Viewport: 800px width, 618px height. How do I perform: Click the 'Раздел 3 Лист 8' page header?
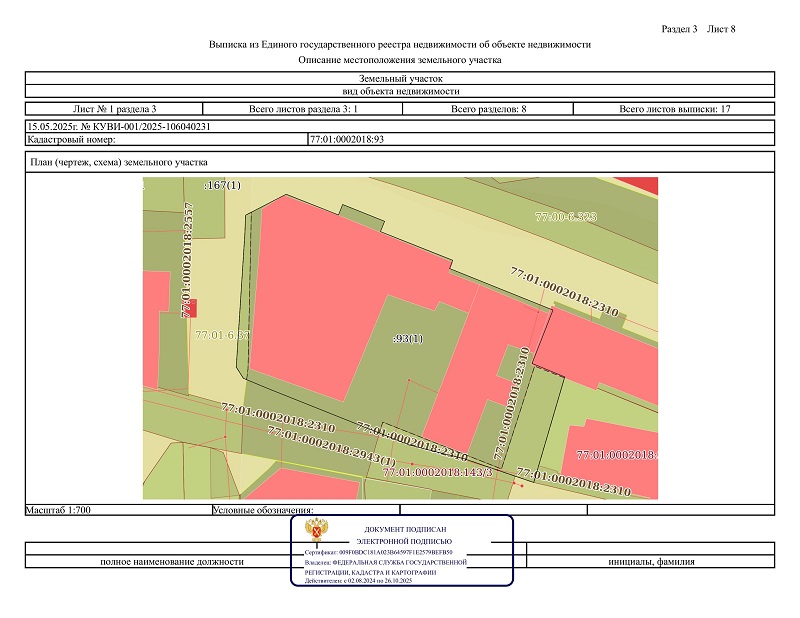click(x=699, y=28)
